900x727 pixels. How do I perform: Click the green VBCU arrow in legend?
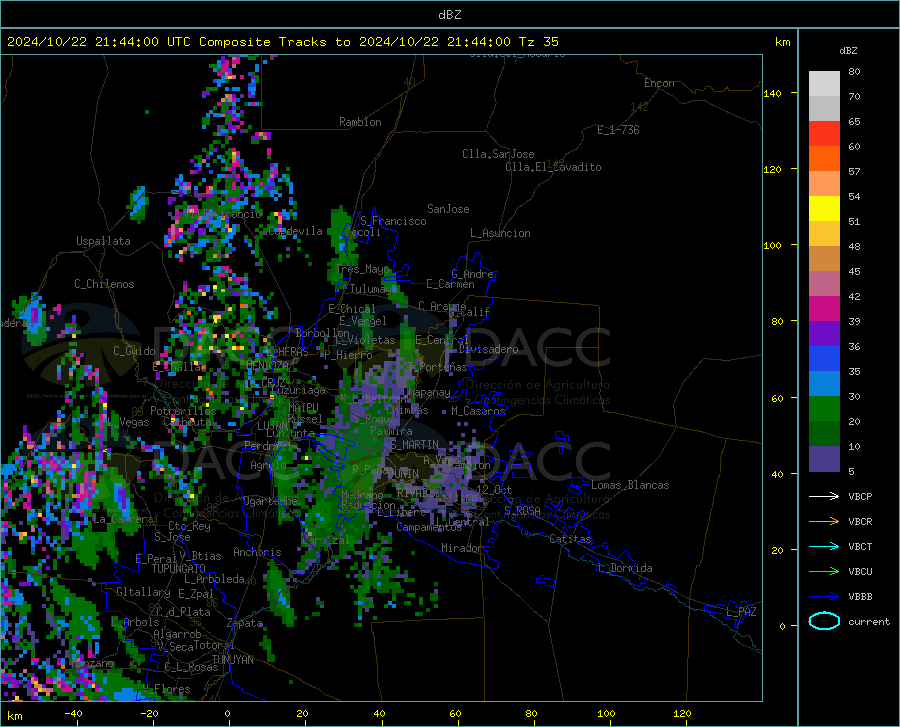click(824, 571)
